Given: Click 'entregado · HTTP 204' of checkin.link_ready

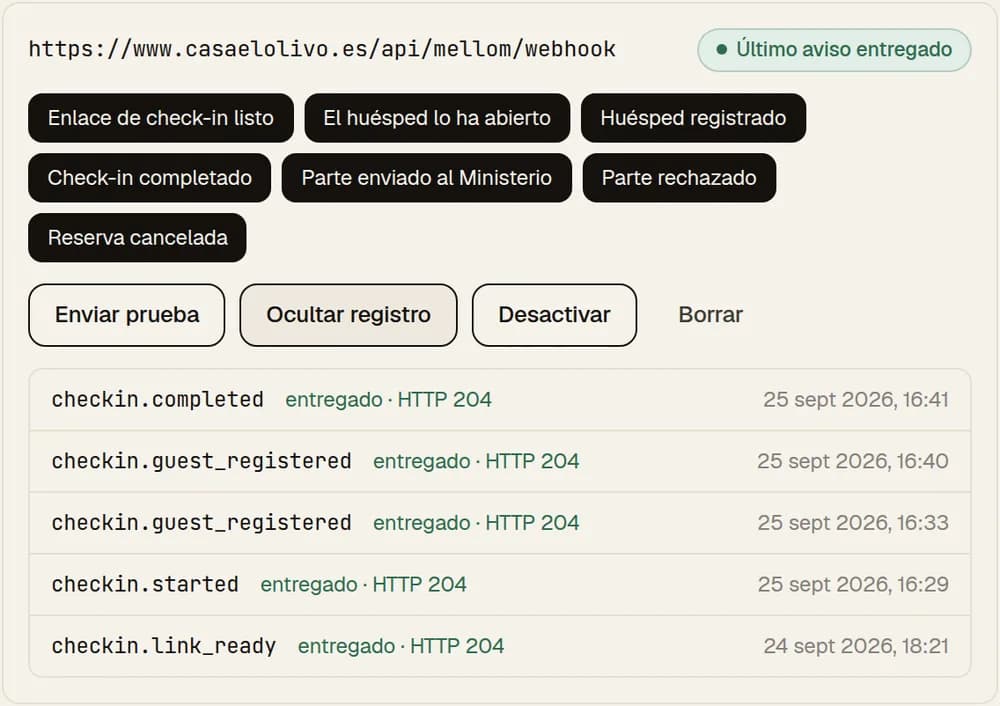Looking at the screenshot, I should click(401, 646).
